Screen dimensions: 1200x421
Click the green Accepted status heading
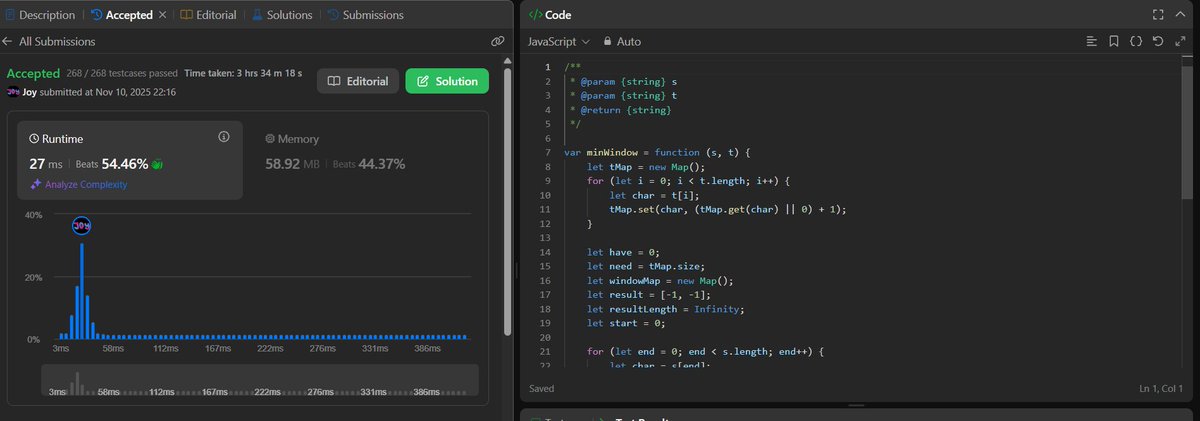point(33,73)
